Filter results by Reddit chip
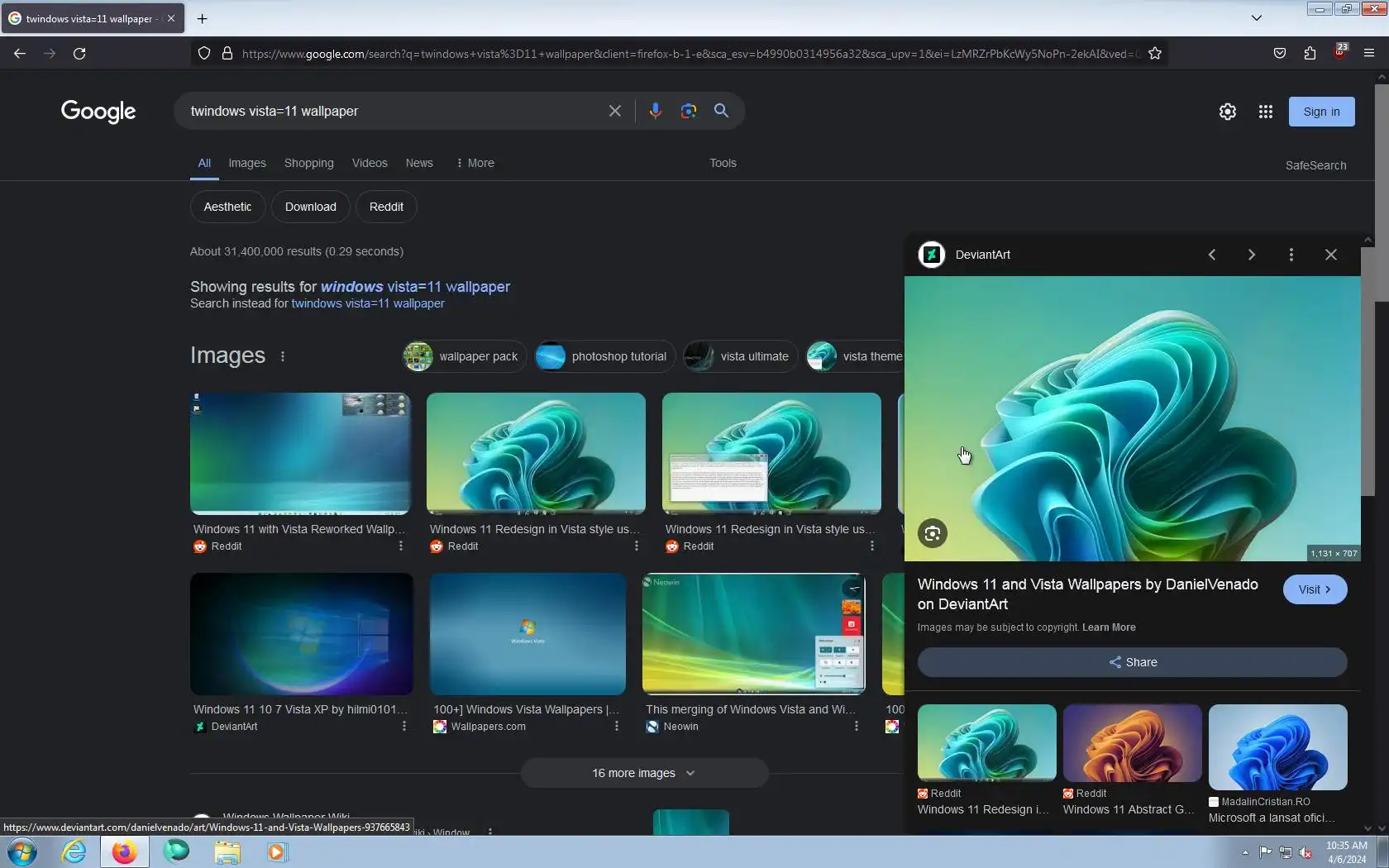The height and width of the screenshot is (868, 1389). [386, 207]
